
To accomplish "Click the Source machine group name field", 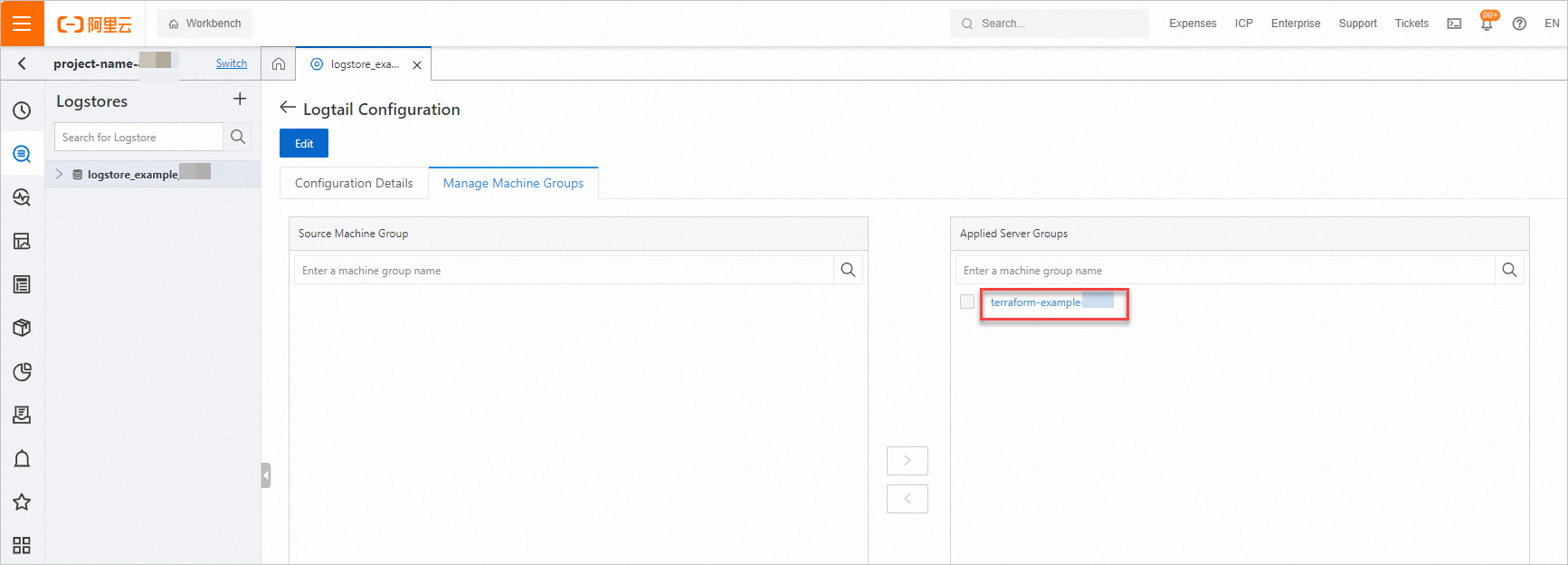I will [564, 271].
